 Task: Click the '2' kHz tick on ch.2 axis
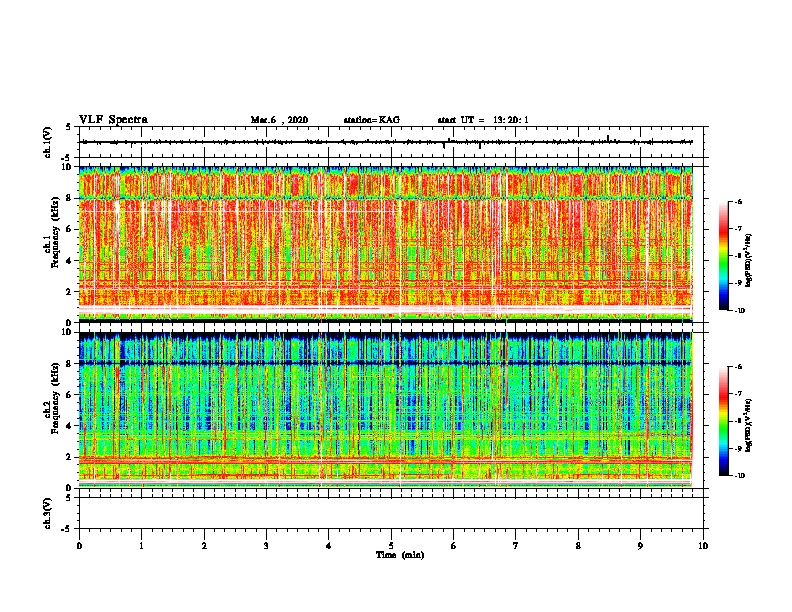70,456
